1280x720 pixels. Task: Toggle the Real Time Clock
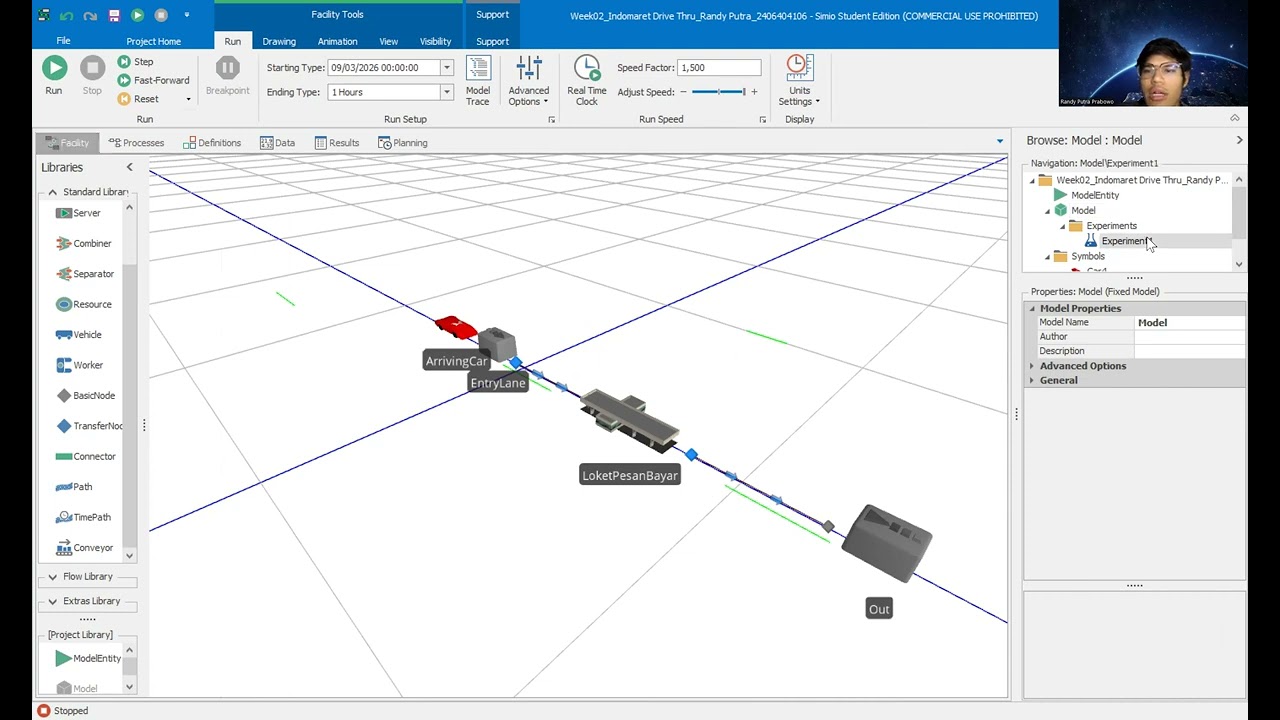click(x=587, y=81)
